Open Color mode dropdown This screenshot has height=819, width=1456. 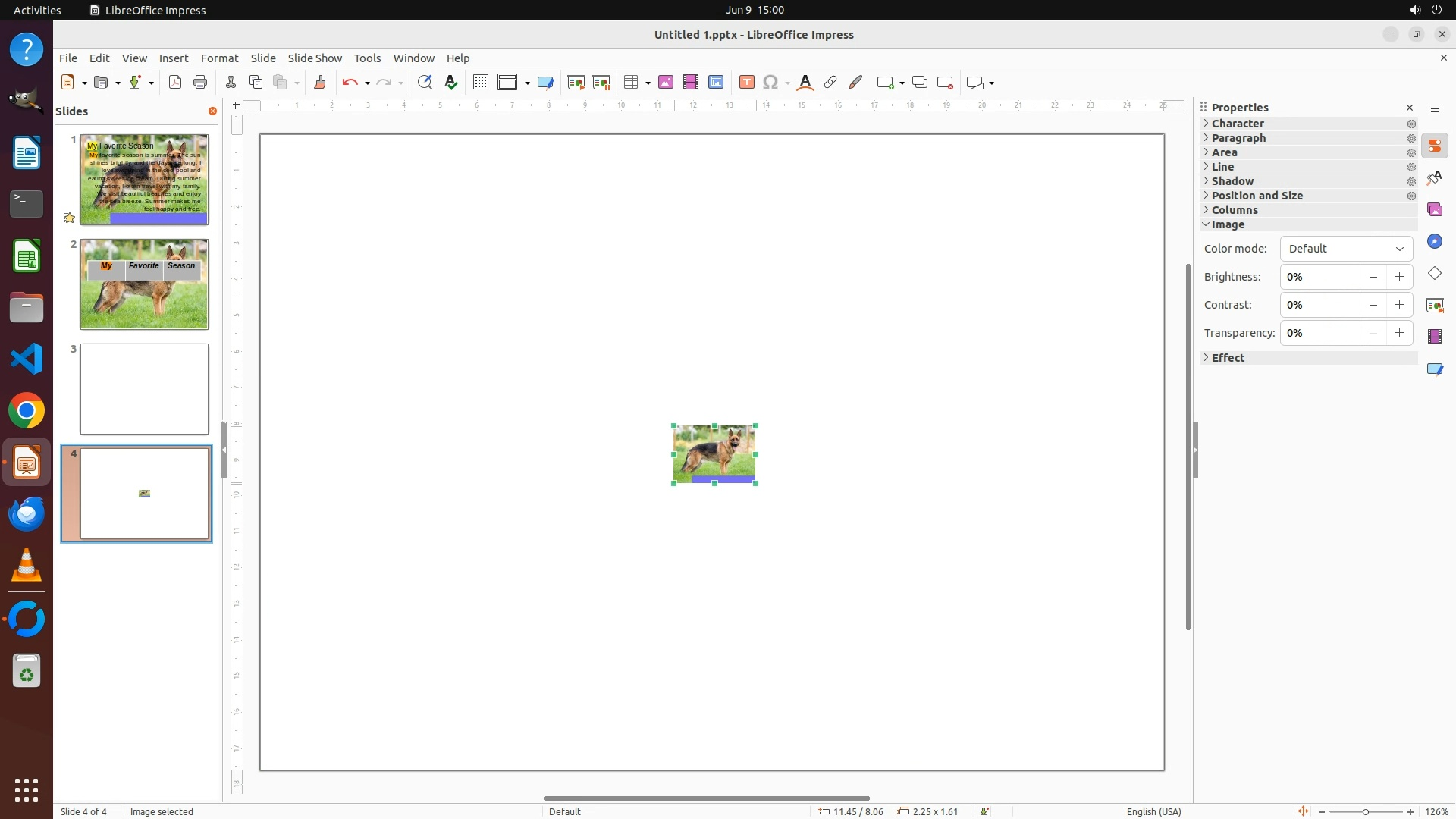(1346, 249)
